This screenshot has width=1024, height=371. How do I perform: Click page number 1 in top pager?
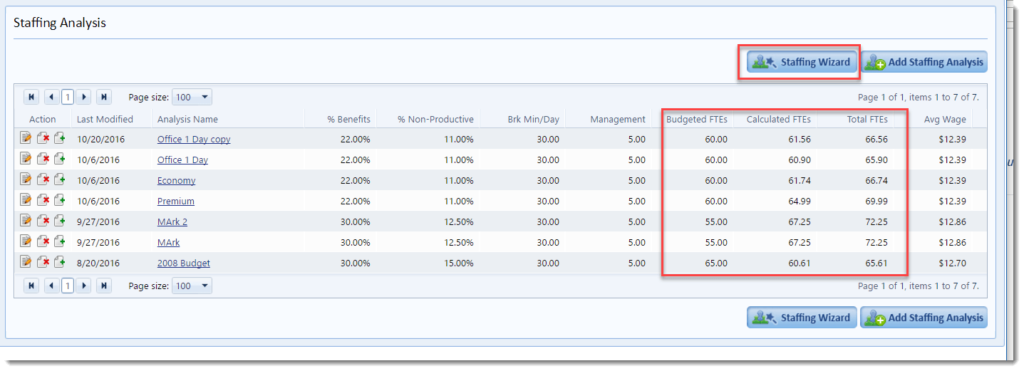coord(67,97)
